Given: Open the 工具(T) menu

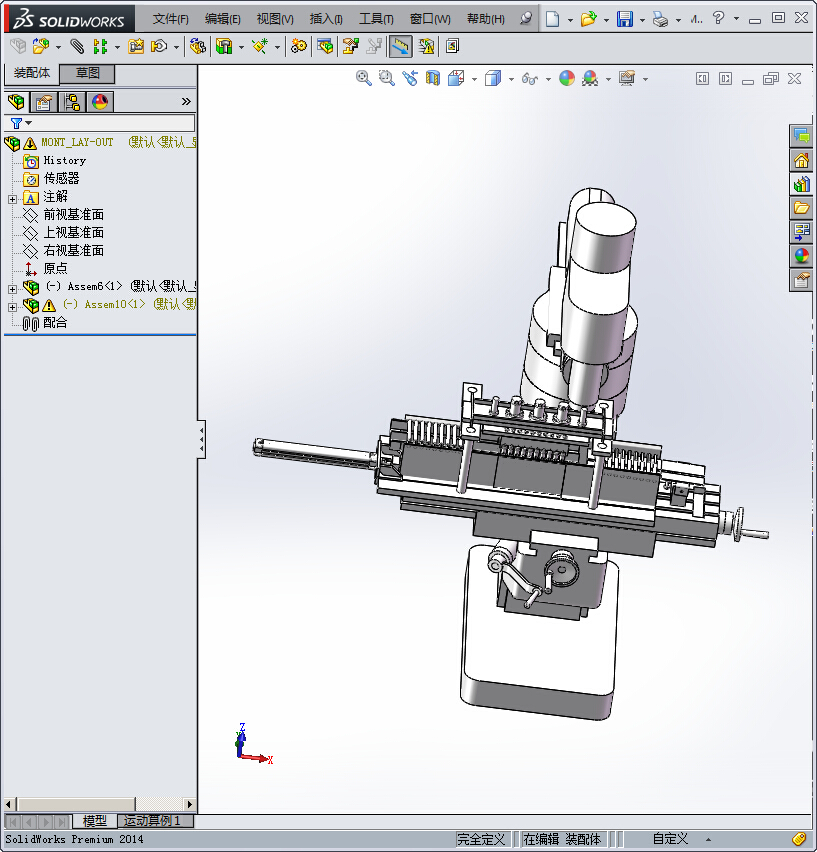Looking at the screenshot, I should pos(377,19).
